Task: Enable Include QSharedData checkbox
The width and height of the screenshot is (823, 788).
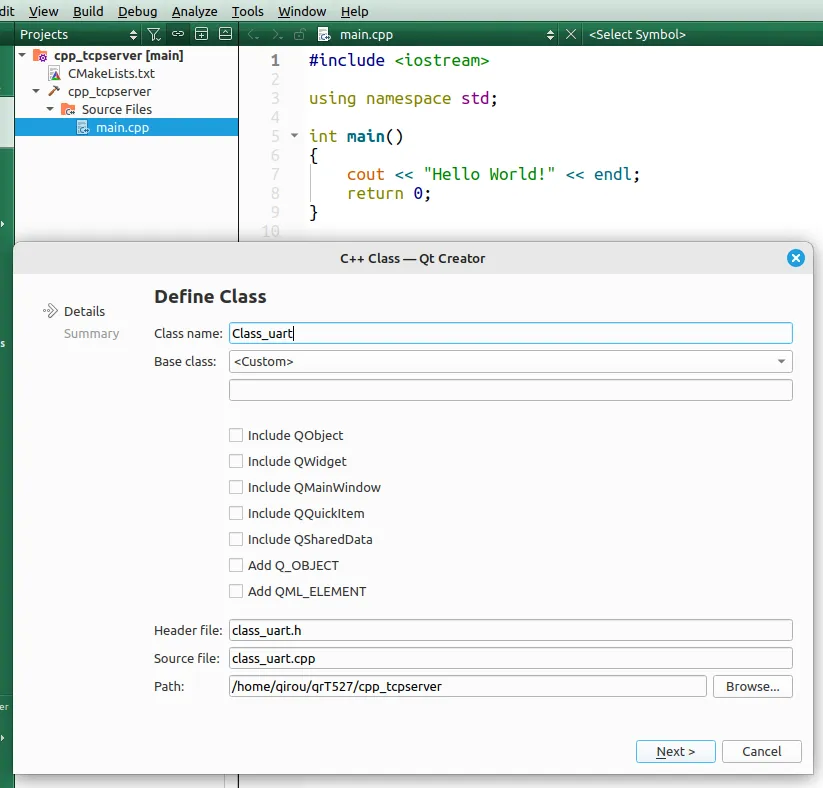Action: (236, 539)
